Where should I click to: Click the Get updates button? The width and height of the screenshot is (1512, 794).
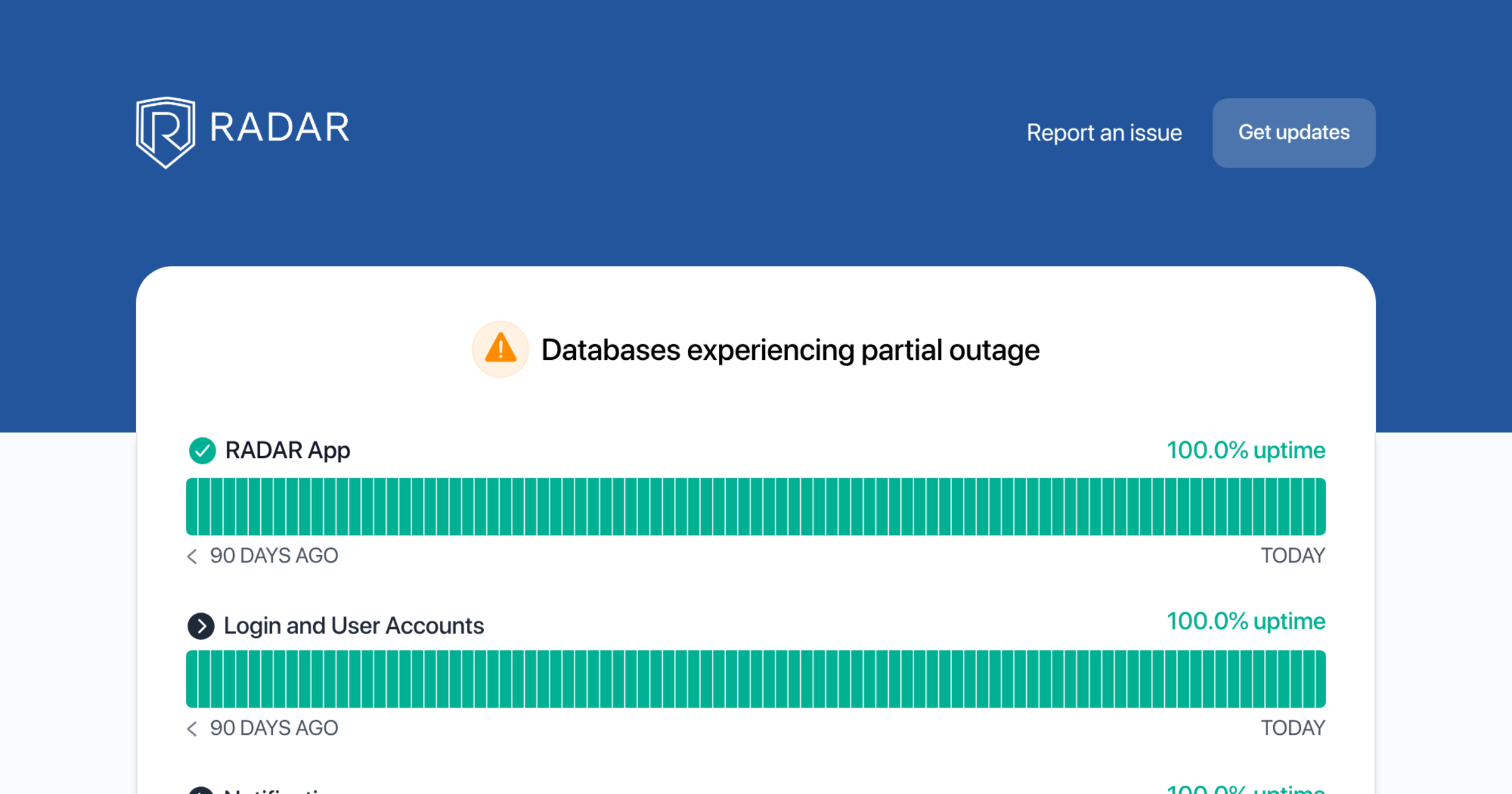tap(1293, 132)
